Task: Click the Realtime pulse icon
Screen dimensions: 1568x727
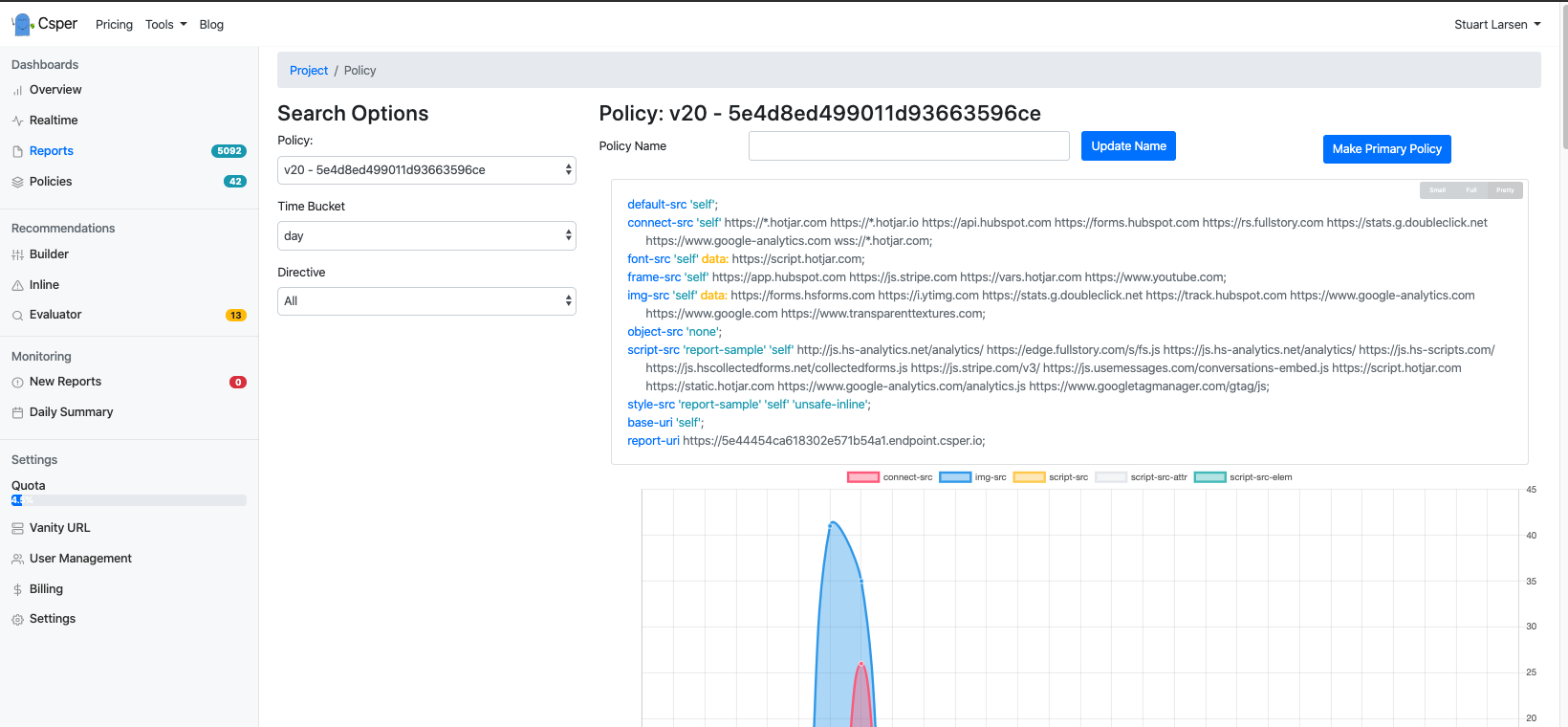Action: [17, 121]
